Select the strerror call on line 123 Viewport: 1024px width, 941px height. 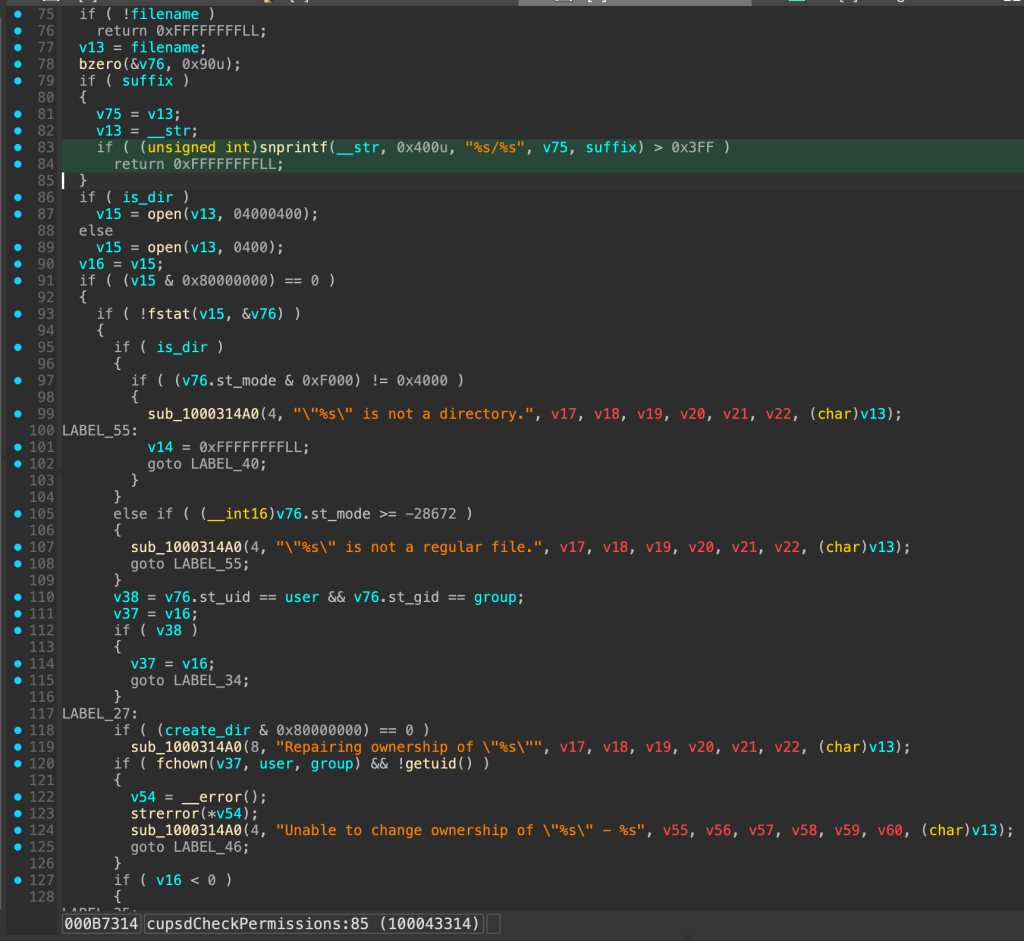tap(165, 814)
